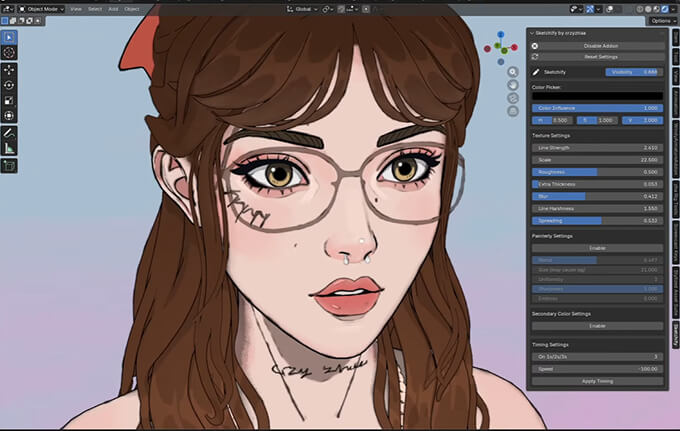Click the Reset Settings button
Image resolution: width=680 pixels, height=431 pixels.
click(596, 56)
